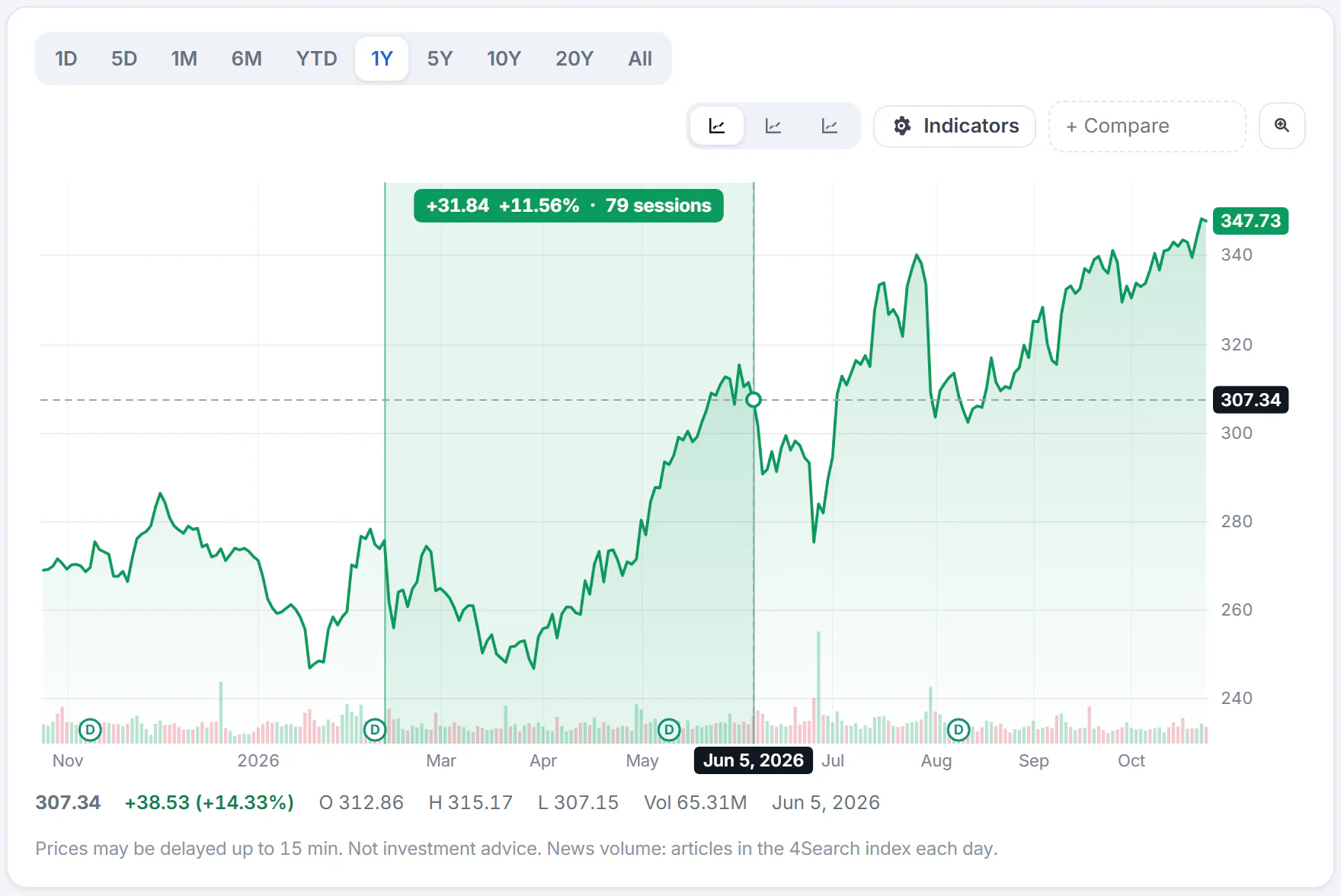
Task: Select the YTD range tab
Action: tap(316, 59)
